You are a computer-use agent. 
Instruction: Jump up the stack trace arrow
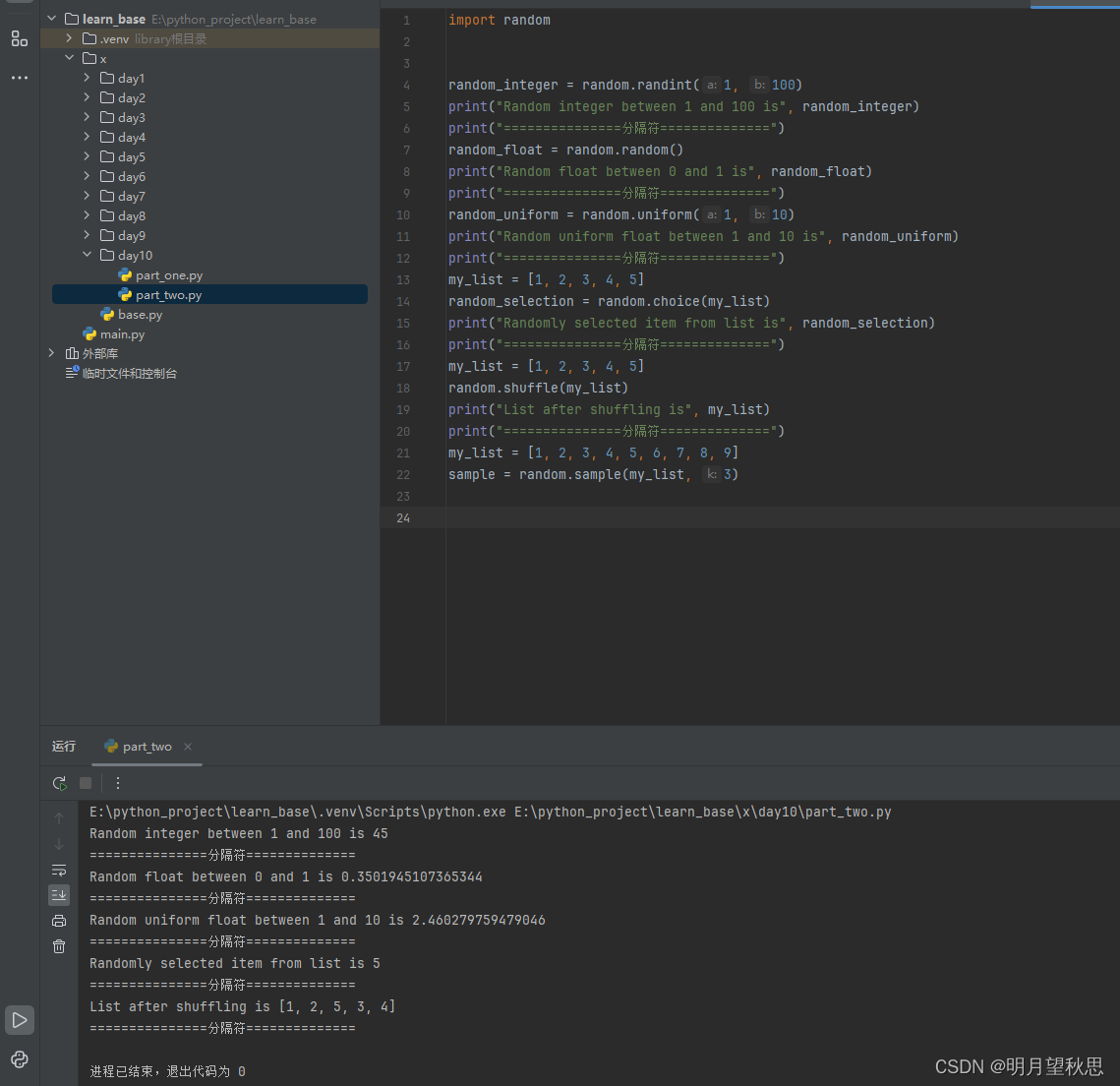pos(59,818)
